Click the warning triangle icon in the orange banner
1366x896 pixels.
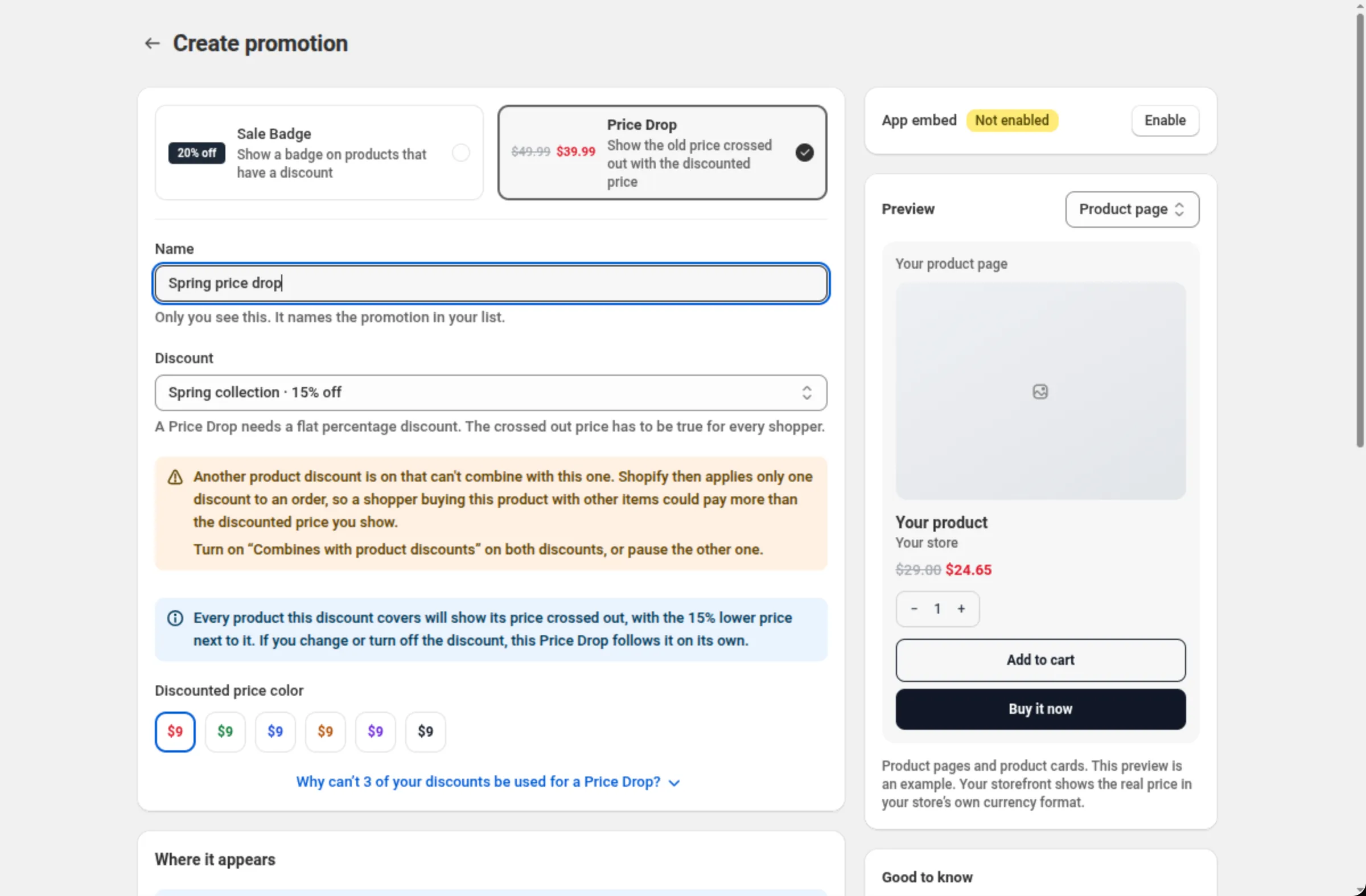click(175, 477)
